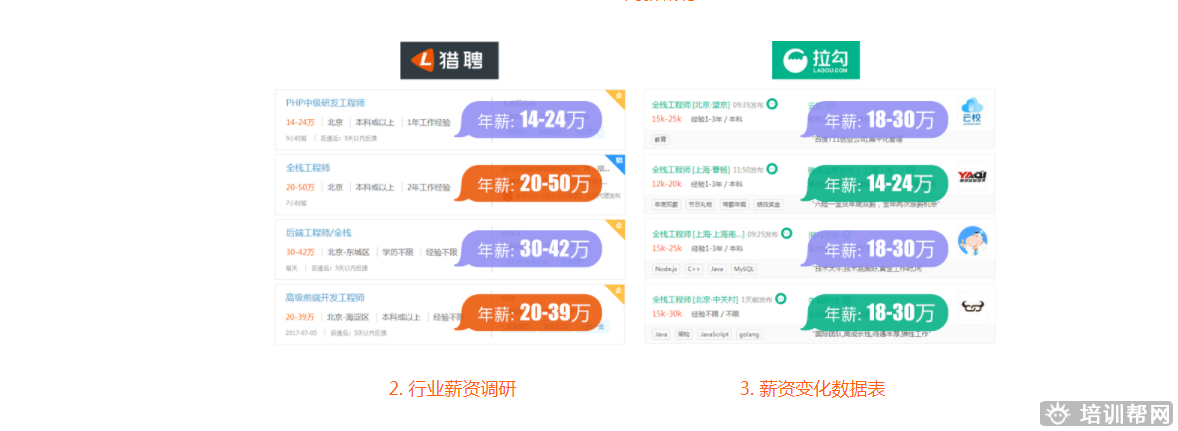Open 全栈工程师 [上海·曹杨] job listing

pos(691,170)
